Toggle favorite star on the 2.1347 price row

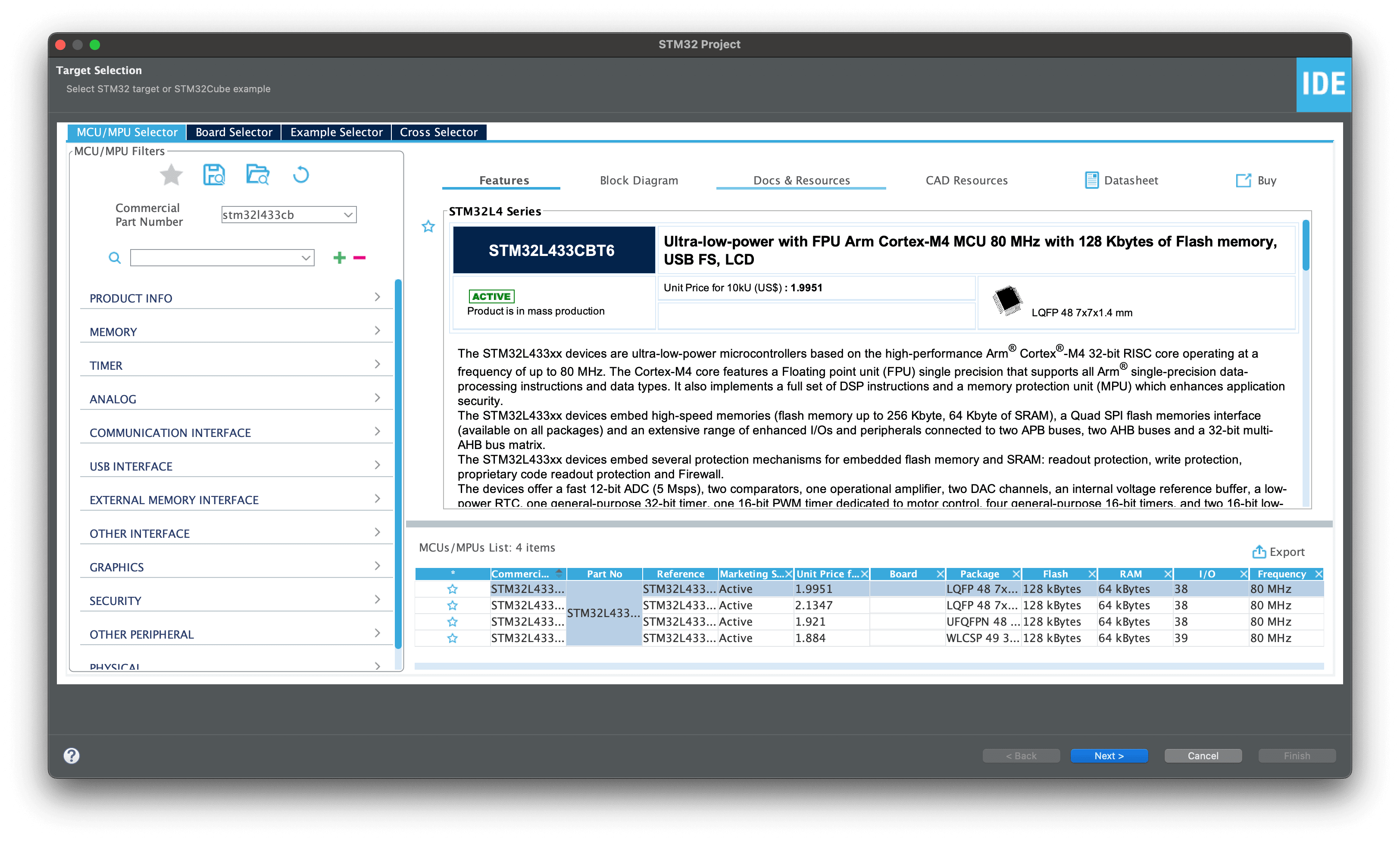coord(452,605)
